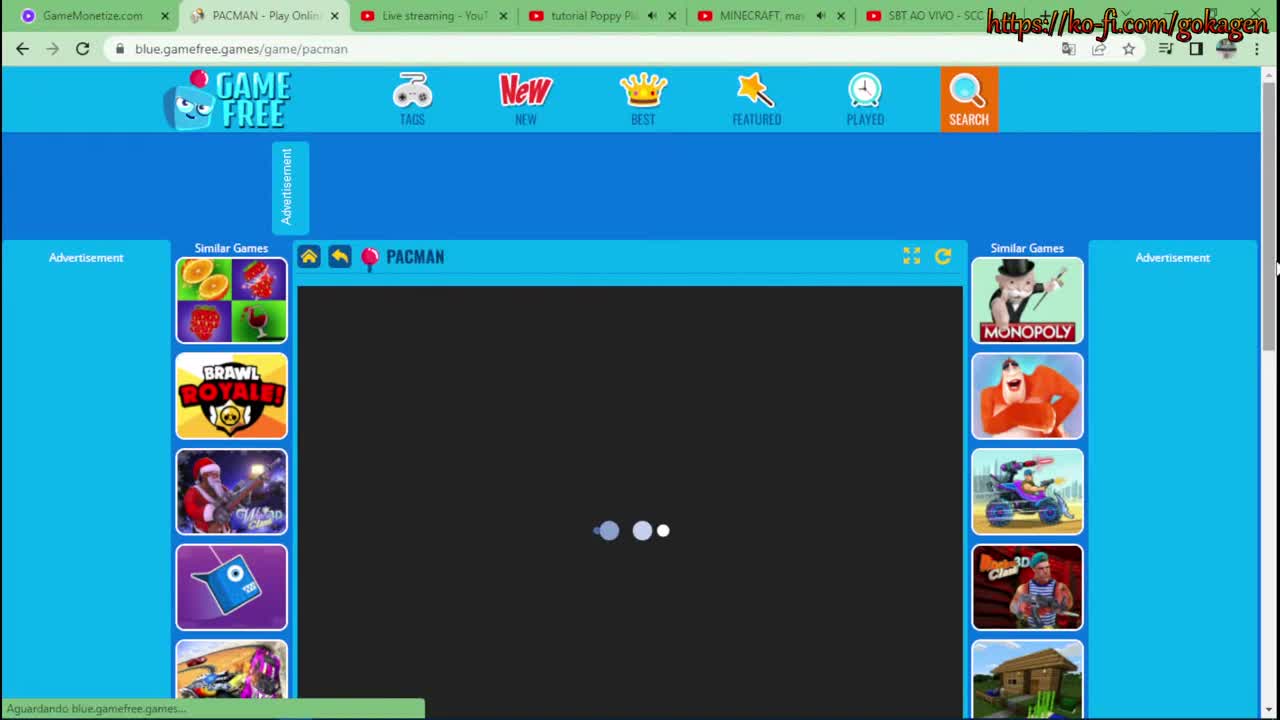Click the vertical Advertisement label tab
Screen dimensions: 1280x720
pos(290,187)
